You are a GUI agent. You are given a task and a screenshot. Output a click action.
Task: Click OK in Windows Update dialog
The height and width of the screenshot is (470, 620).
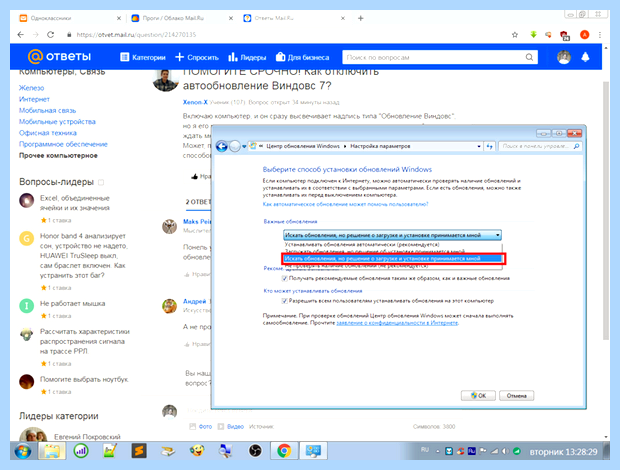click(478, 396)
